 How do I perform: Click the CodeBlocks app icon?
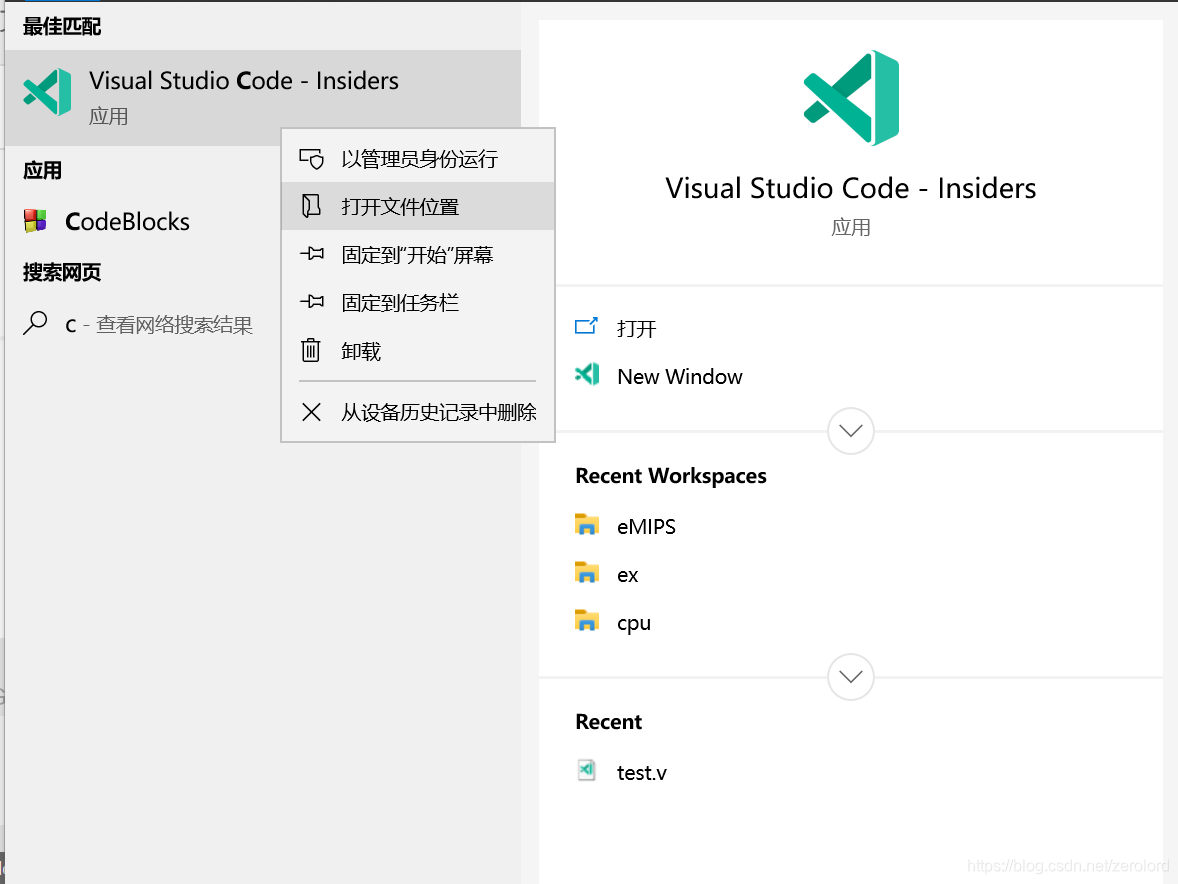[x=36, y=221]
